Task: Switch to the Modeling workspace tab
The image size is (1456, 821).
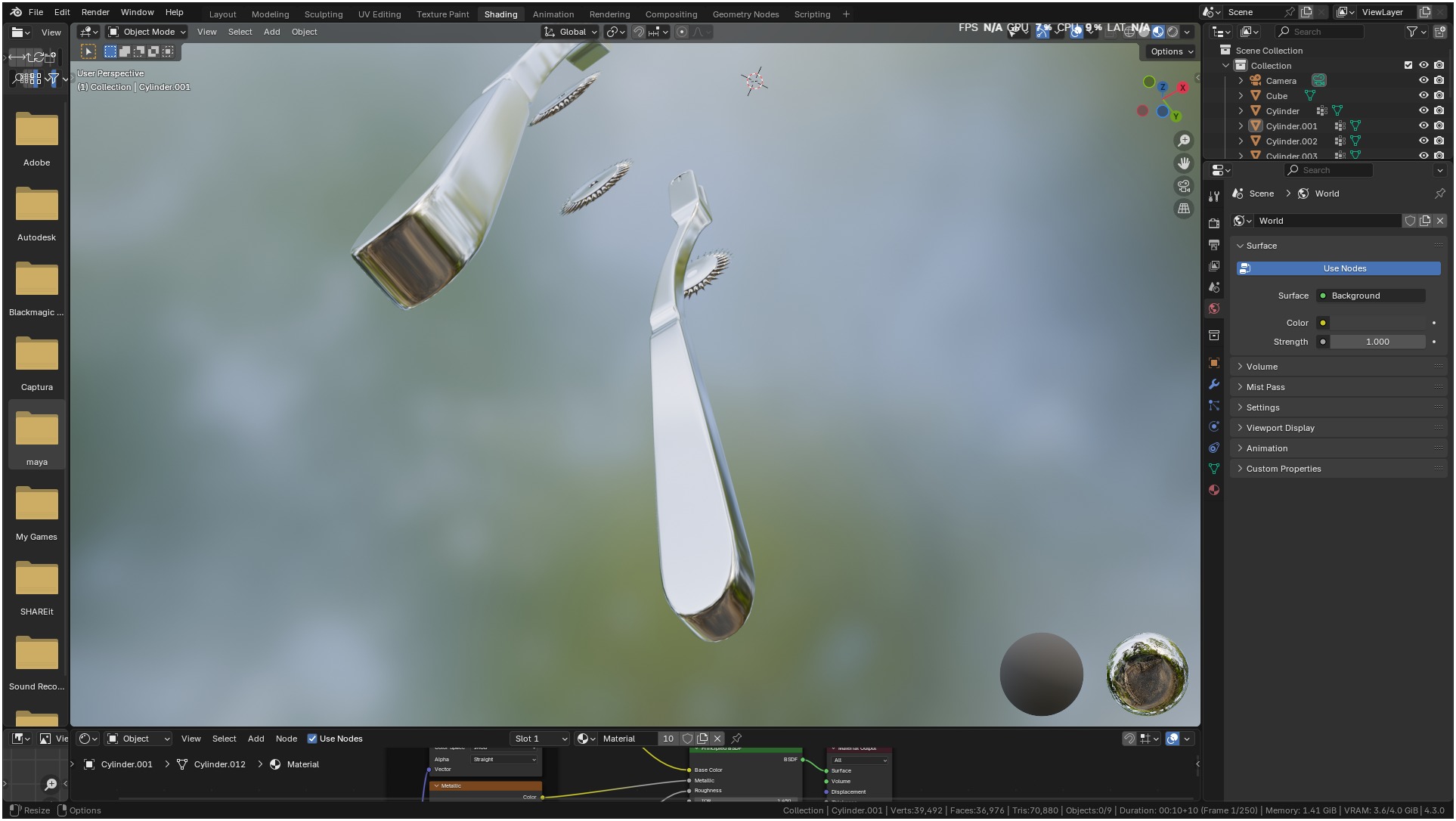Action: tap(270, 14)
